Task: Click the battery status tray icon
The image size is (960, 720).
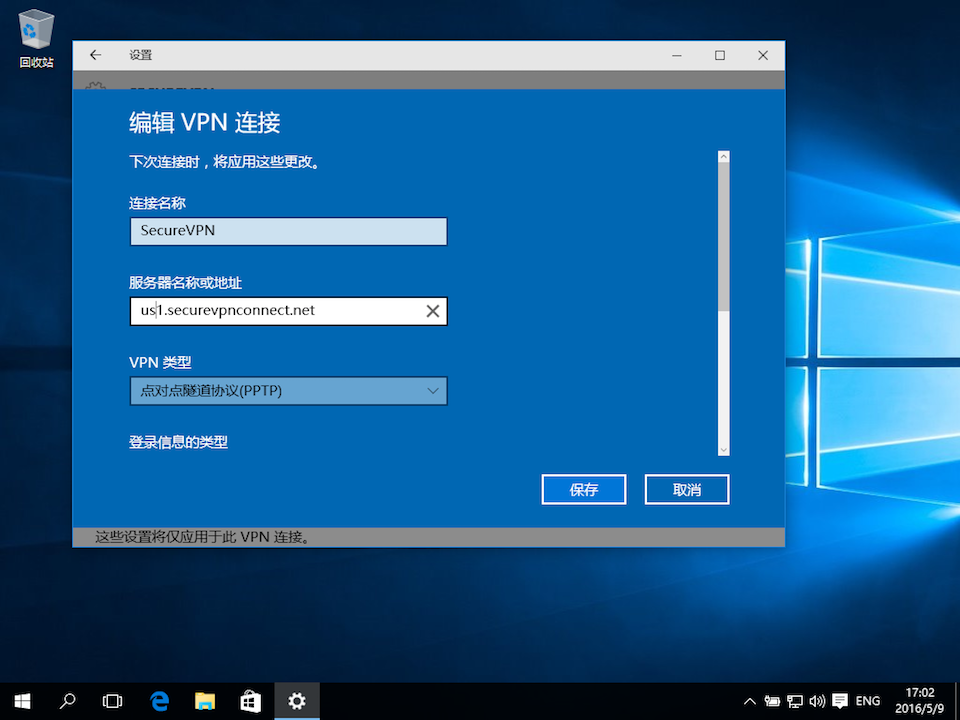Action: tap(772, 702)
